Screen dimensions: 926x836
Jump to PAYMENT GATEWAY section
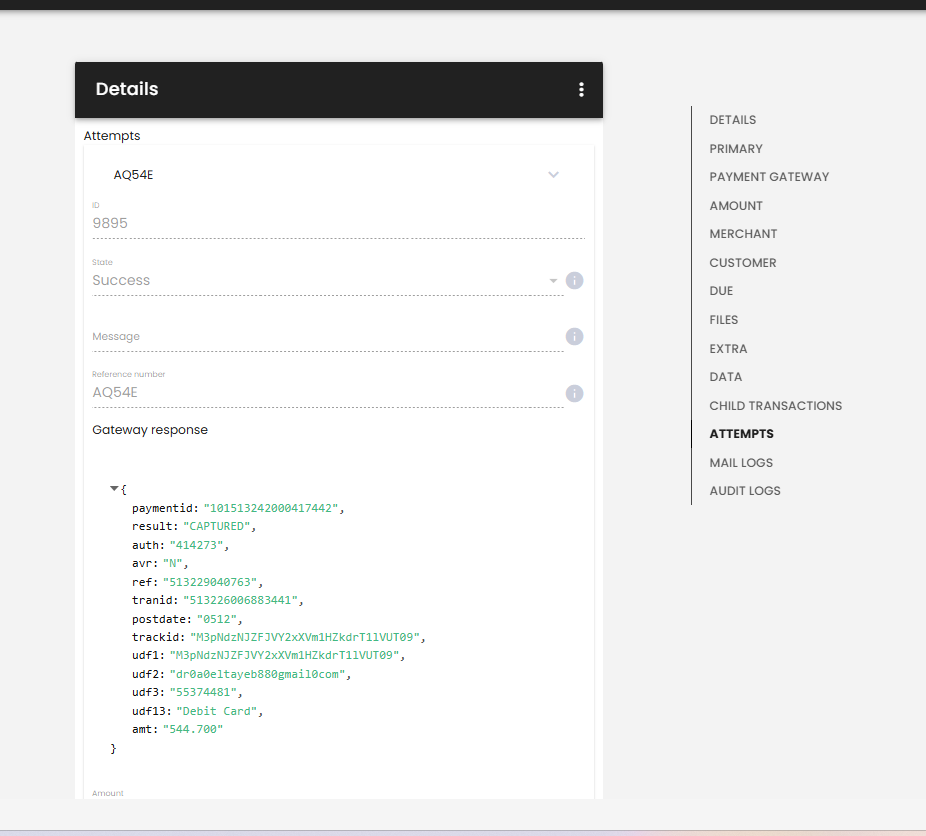[x=769, y=177]
